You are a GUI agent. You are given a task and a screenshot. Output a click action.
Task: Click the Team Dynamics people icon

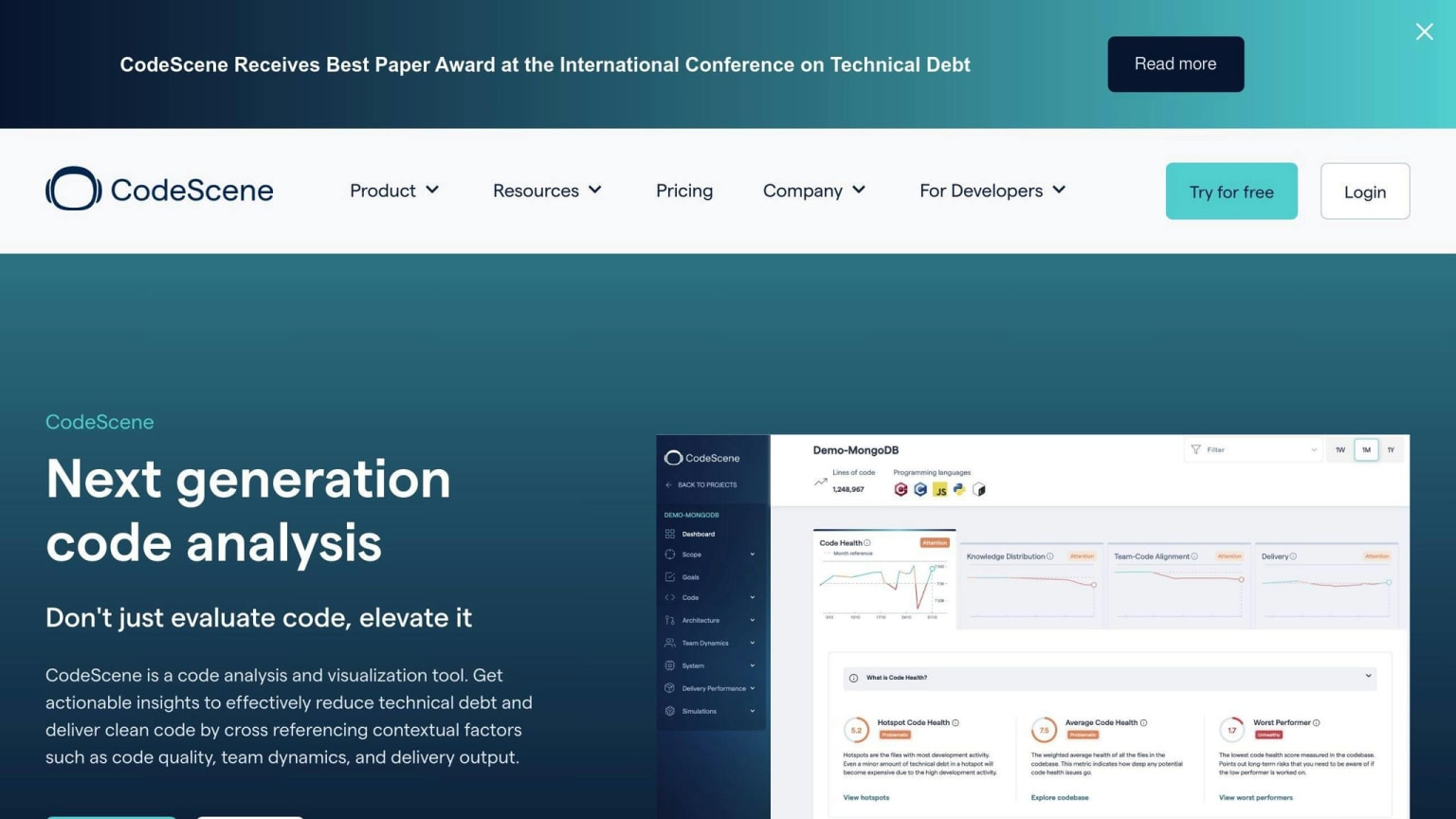pyautogui.click(x=670, y=643)
